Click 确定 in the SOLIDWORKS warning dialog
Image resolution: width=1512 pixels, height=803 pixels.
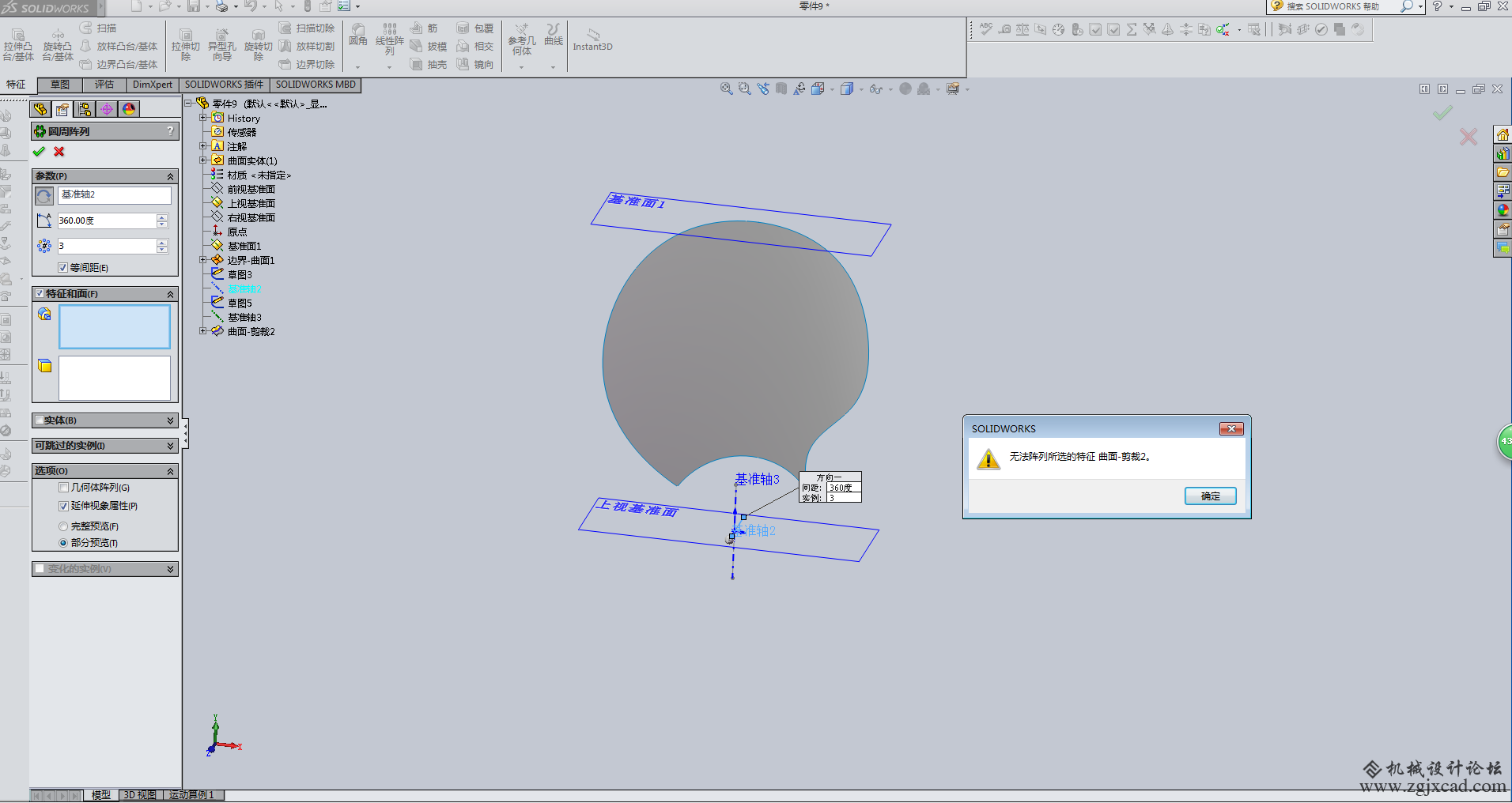(x=1210, y=496)
